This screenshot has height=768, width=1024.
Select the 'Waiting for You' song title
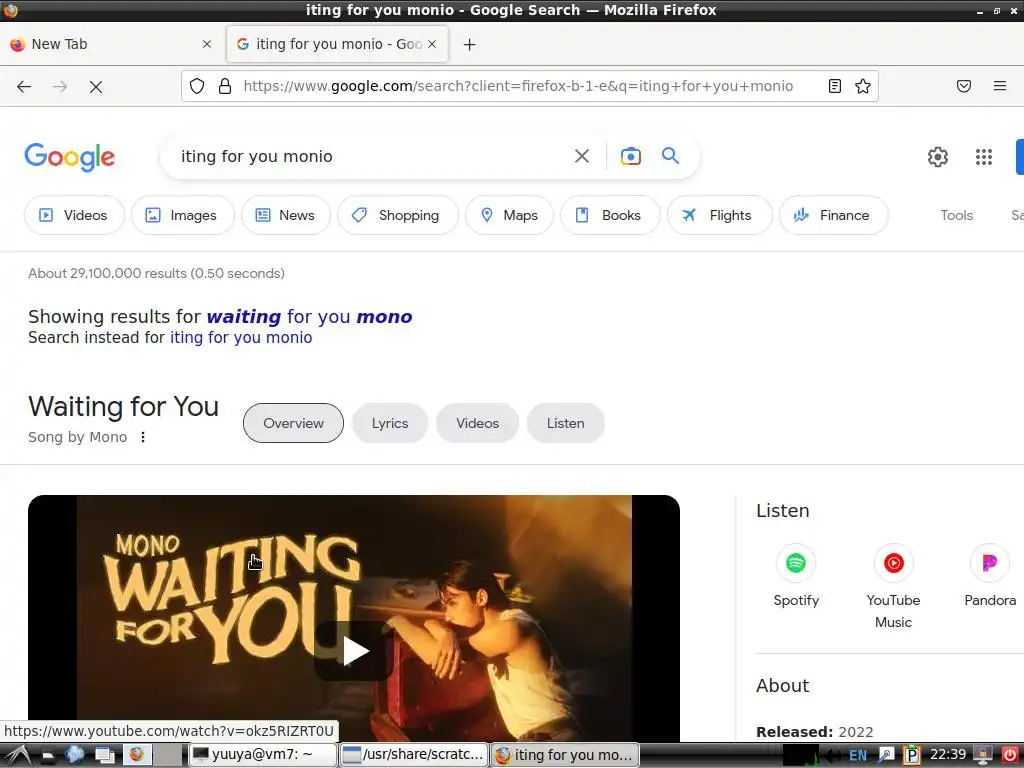123,406
